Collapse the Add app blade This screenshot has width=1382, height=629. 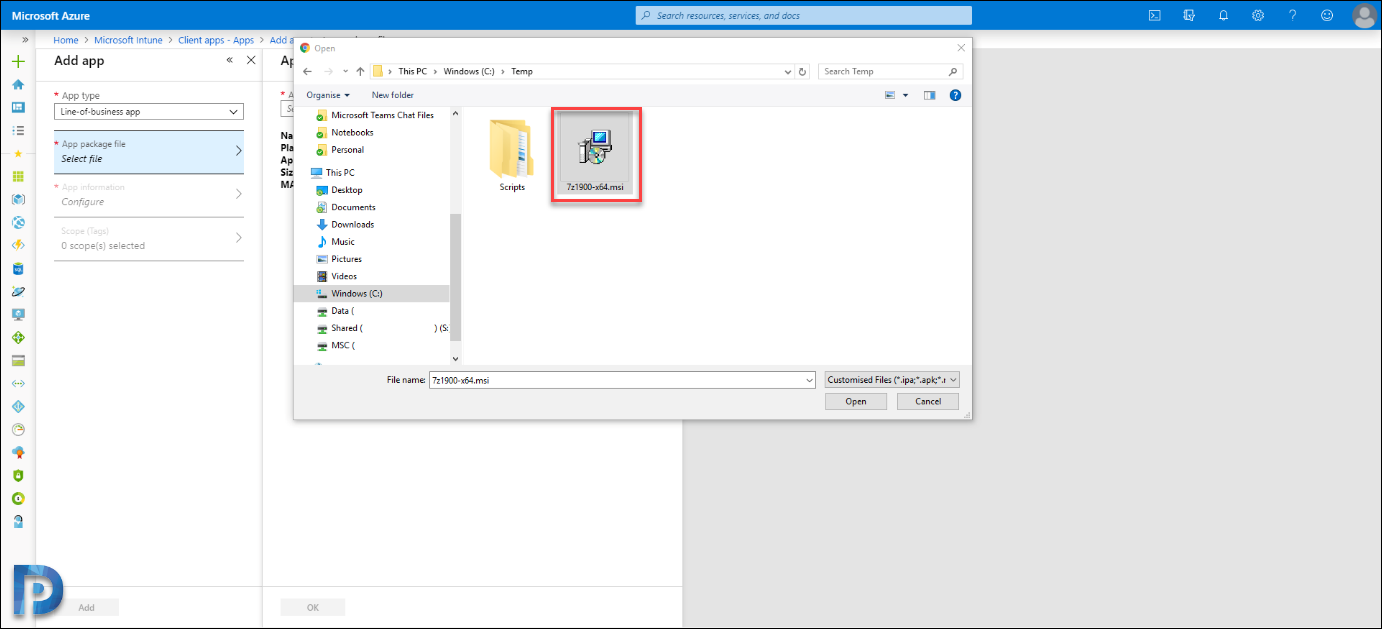(x=229, y=60)
